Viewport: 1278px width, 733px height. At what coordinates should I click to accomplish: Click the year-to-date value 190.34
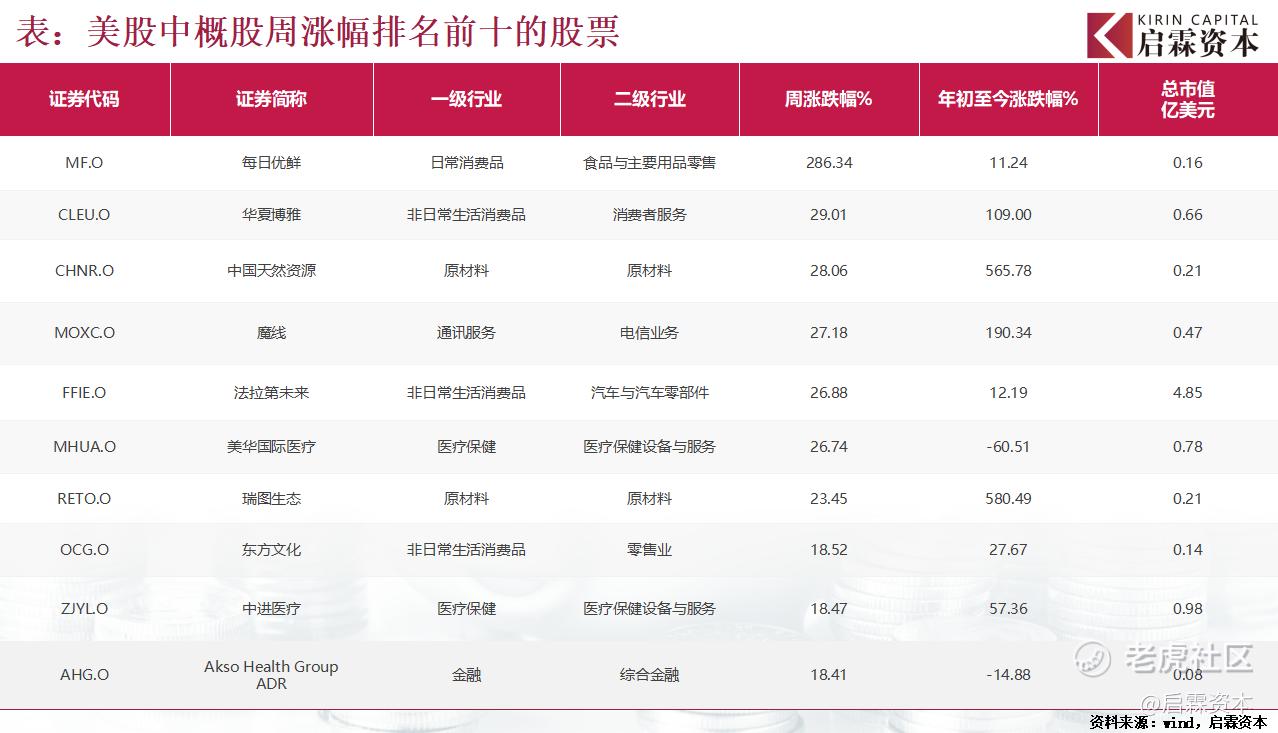pyautogui.click(x=1008, y=332)
